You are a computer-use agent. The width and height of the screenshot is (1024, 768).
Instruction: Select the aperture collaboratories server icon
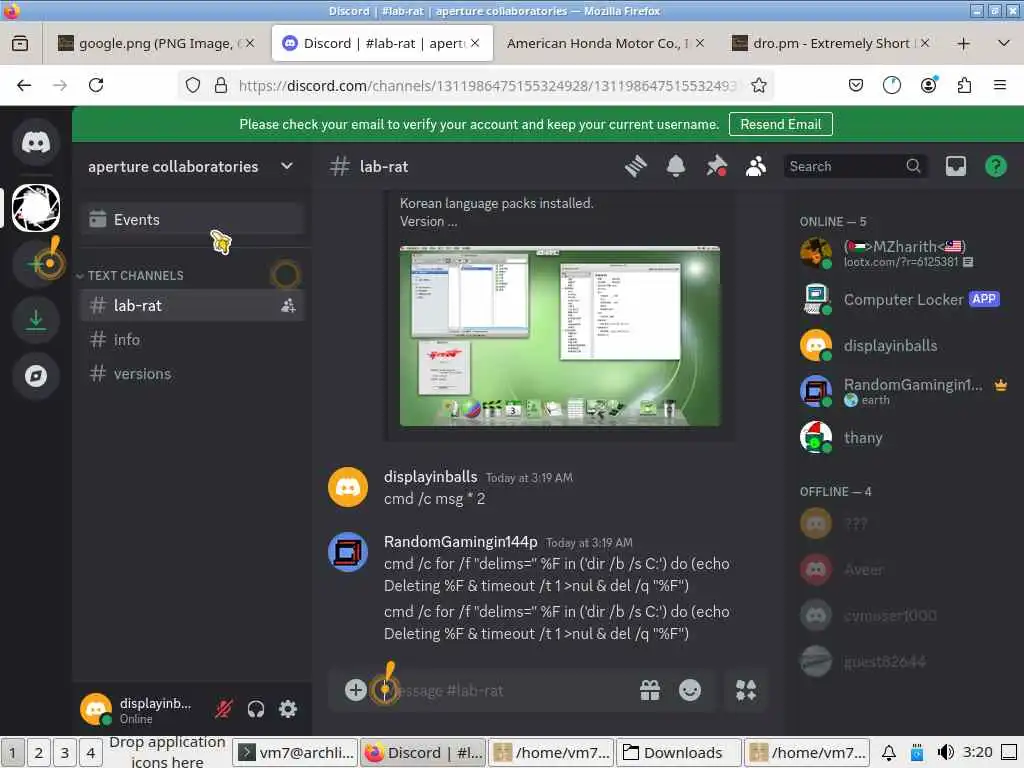pyautogui.click(x=36, y=208)
